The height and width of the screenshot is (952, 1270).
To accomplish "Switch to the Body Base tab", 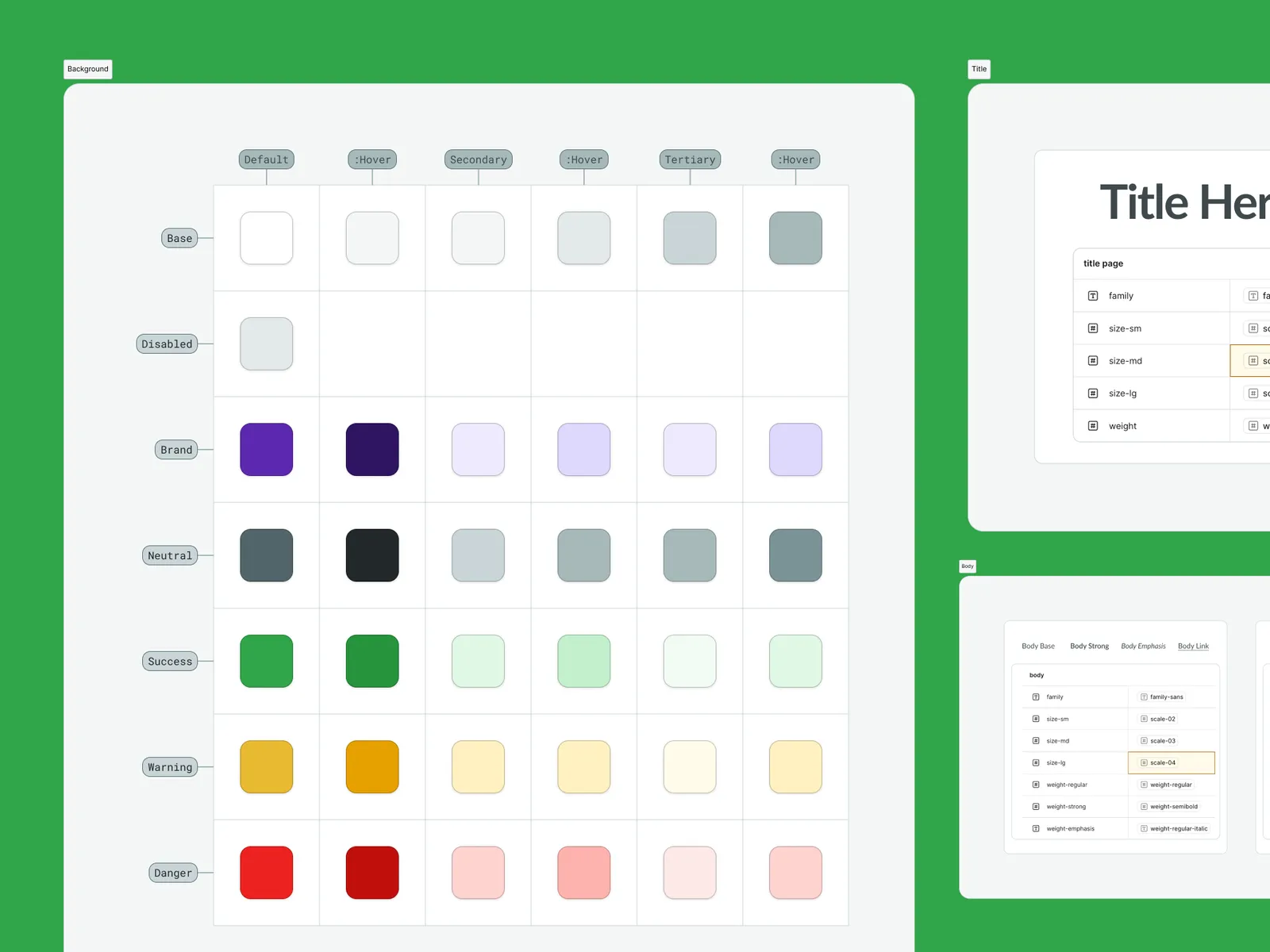I will click(1038, 647).
